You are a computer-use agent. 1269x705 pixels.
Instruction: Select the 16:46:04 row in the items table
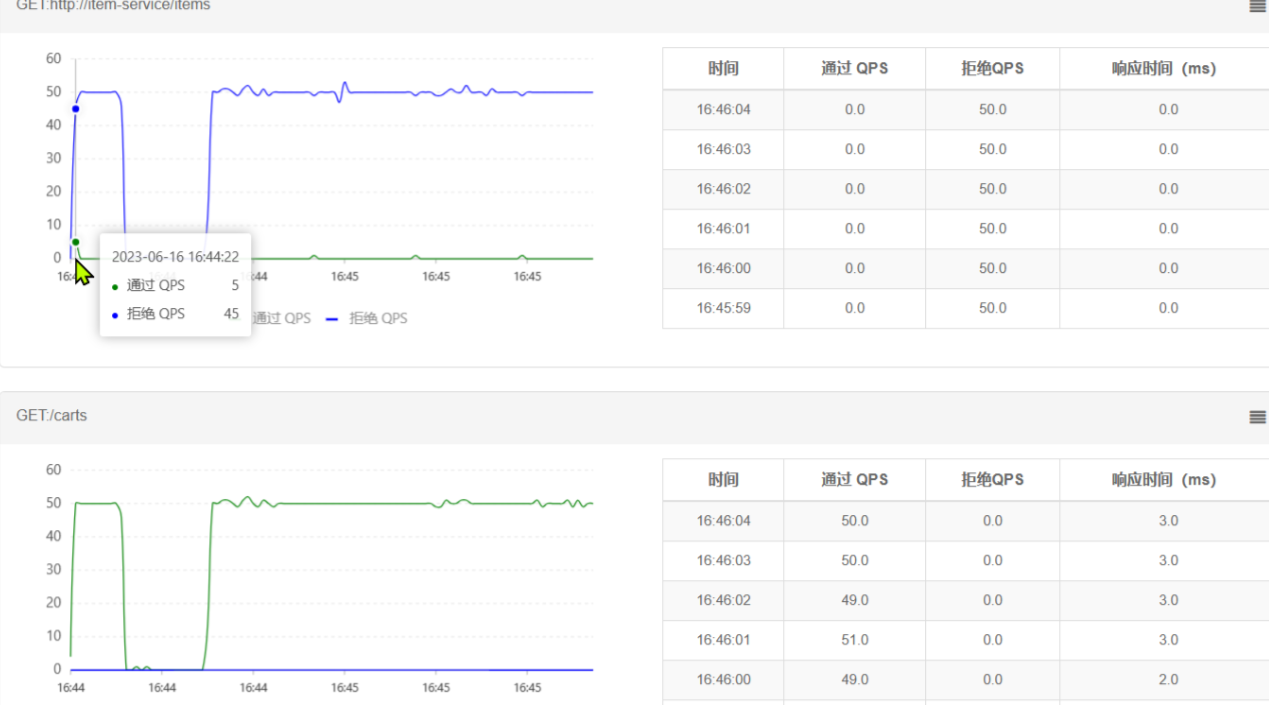pos(723,110)
